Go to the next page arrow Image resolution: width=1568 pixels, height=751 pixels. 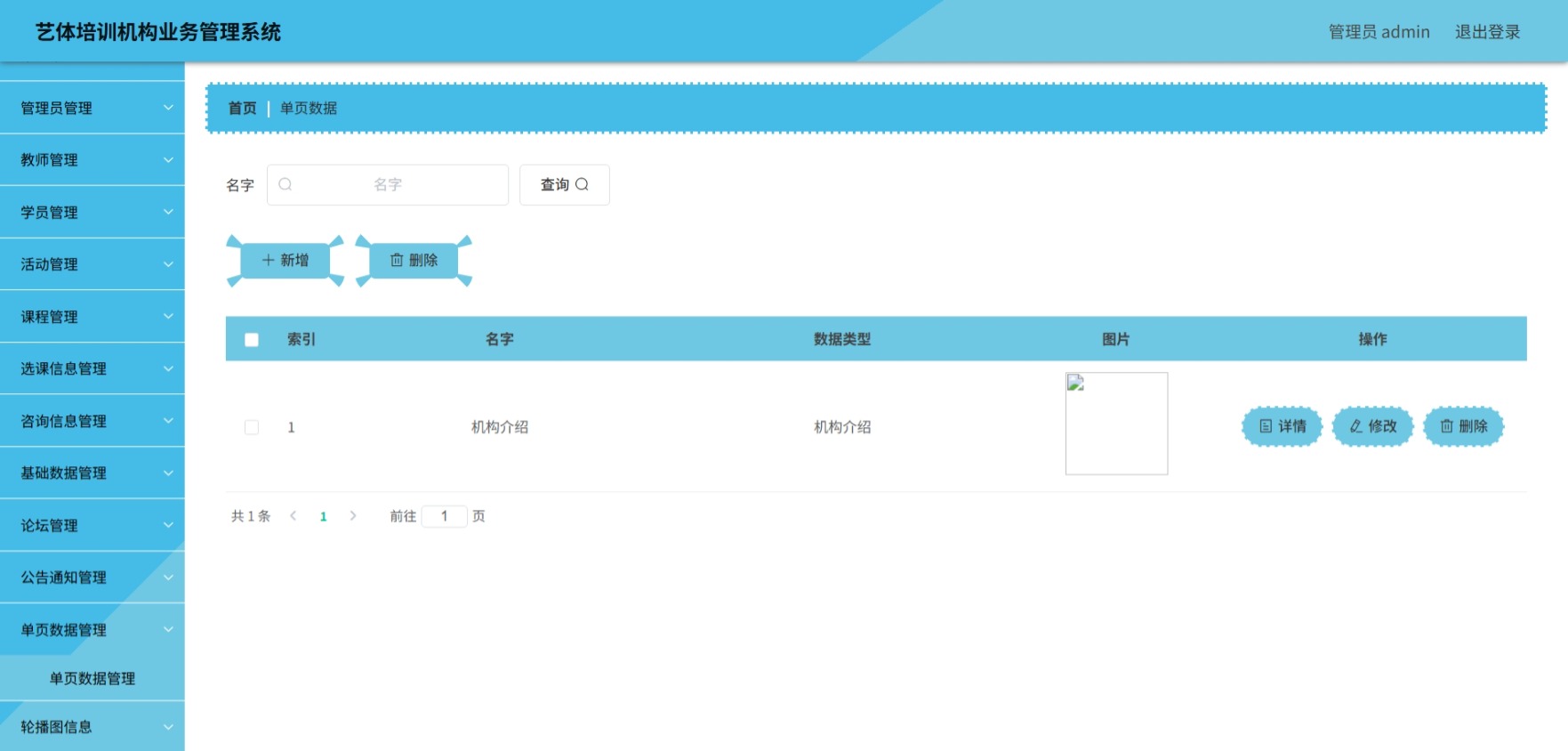click(x=353, y=516)
